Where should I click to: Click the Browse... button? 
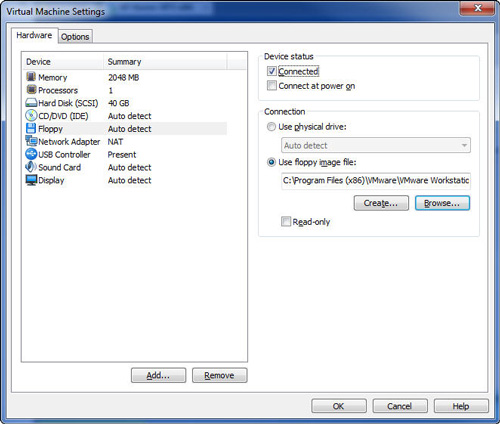tap(442, 203)
